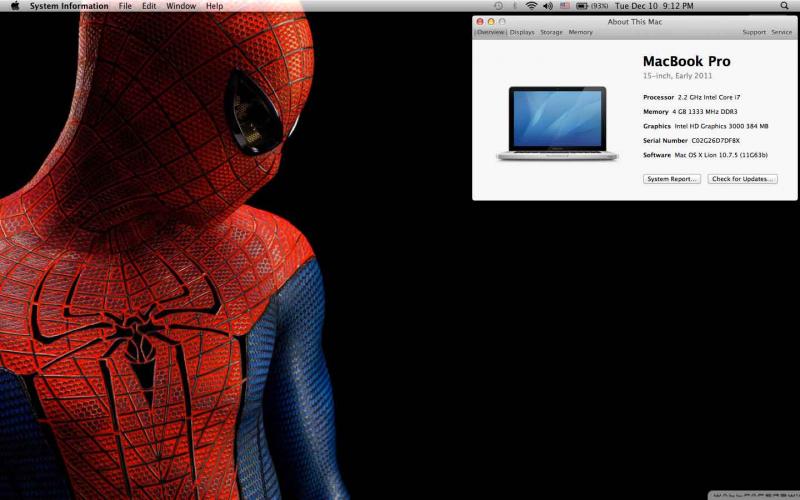Open the Wi-Fi status menu

coord(531,6)
